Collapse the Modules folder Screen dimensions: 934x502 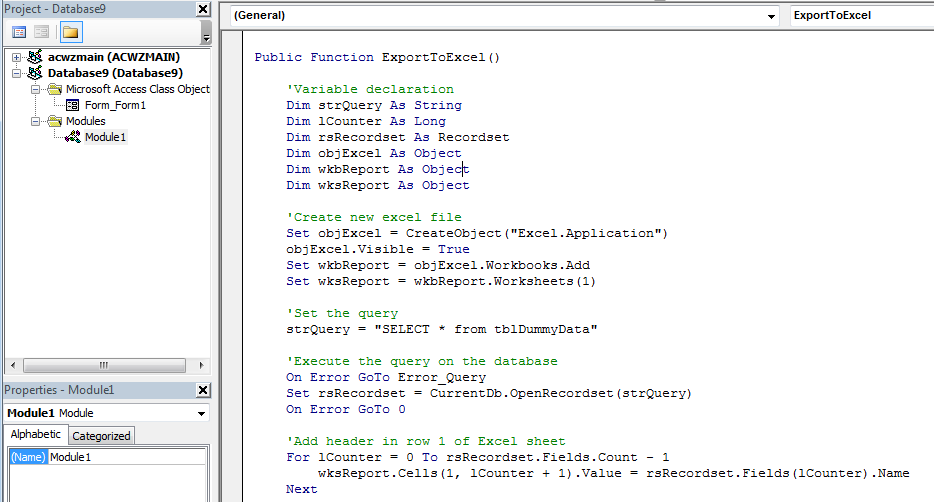point(35,121)
